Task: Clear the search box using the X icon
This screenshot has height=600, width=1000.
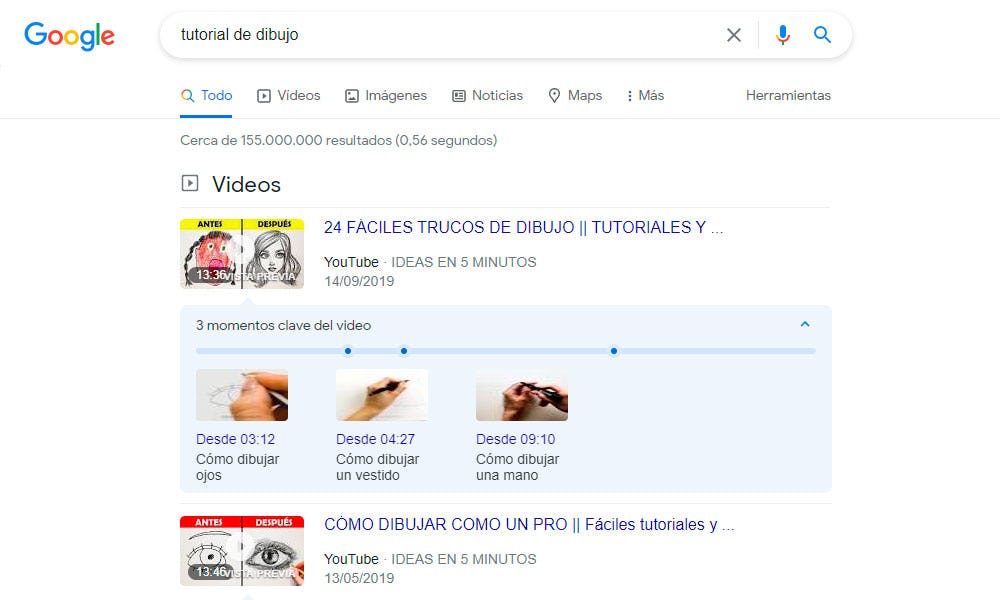Action: pos(733,34)
